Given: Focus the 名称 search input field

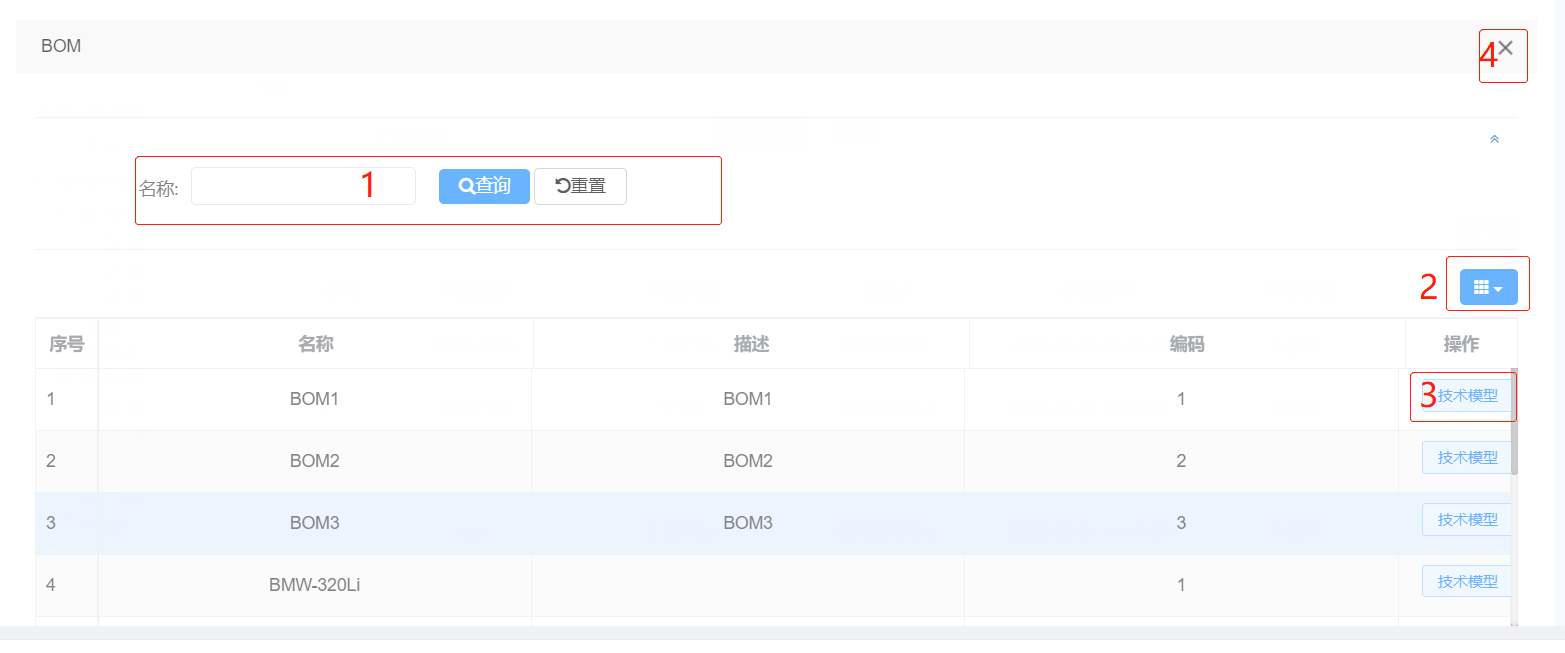Looking at the screenshot, I should (302, 186).
